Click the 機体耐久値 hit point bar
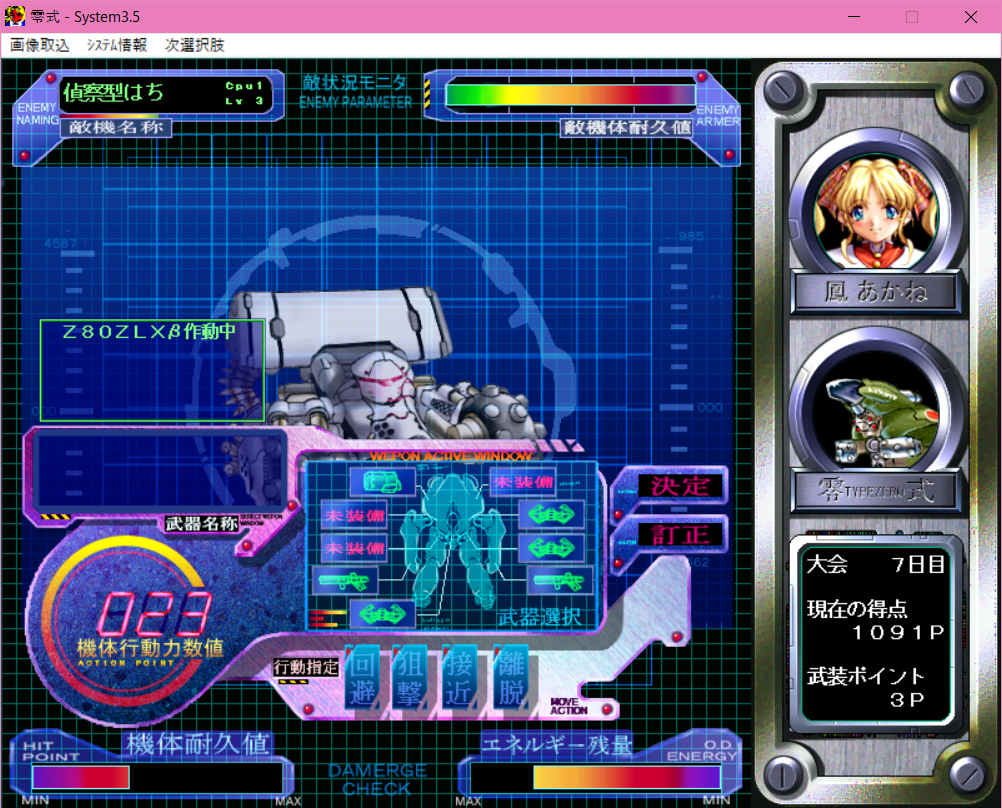This screenshot has width=1002, height=808. pyautogui.click(x=157, y=777)
